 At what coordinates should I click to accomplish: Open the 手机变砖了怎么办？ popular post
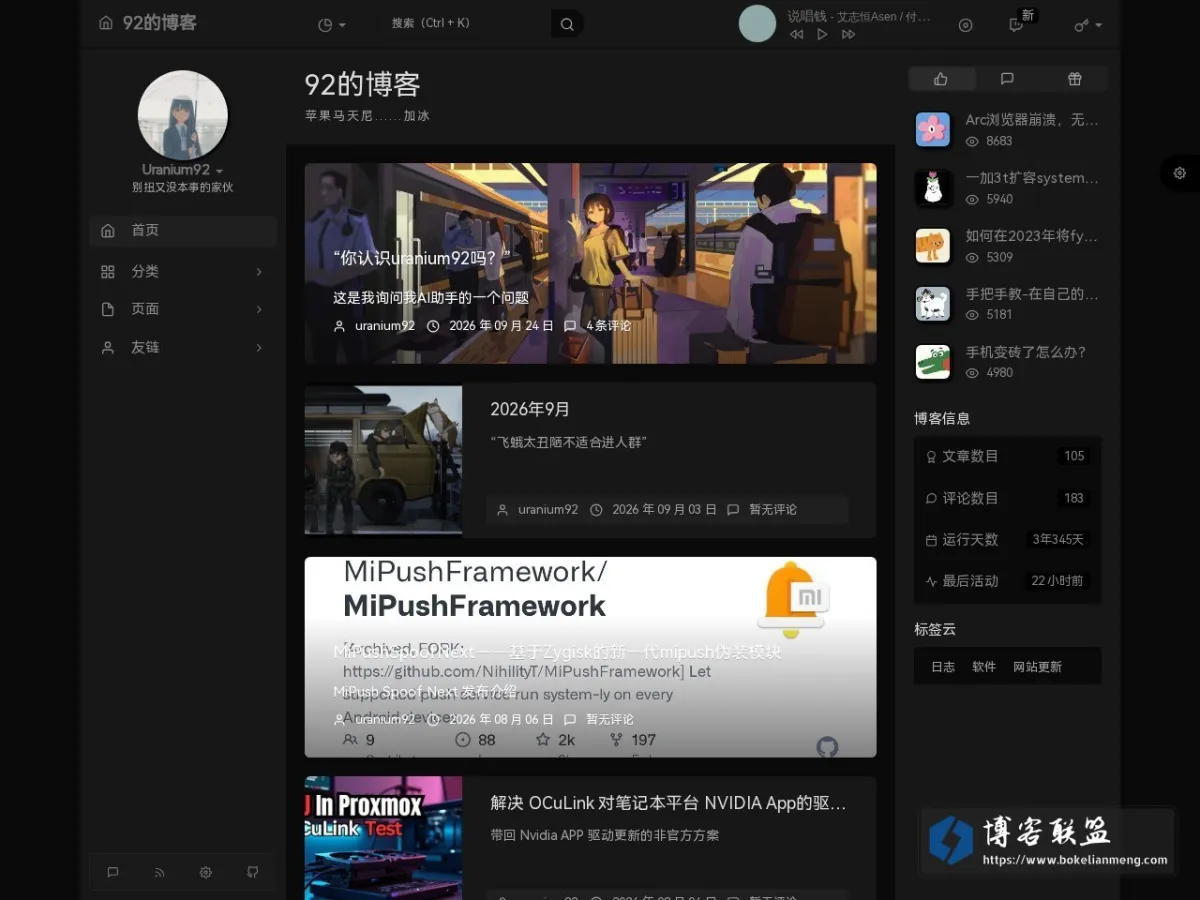click(1026, 352)
